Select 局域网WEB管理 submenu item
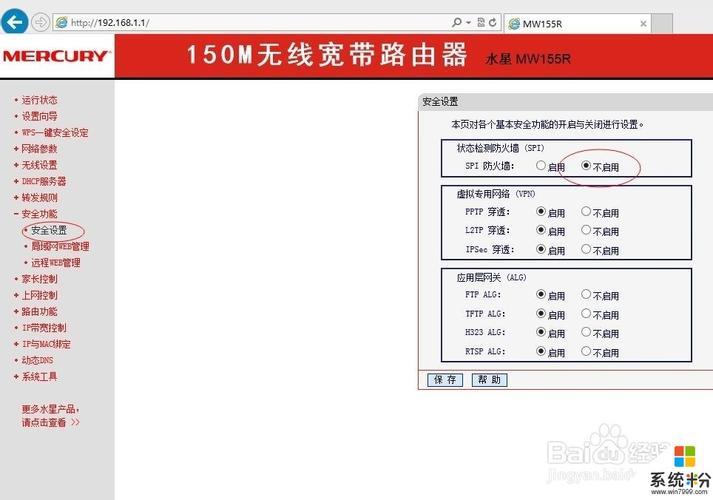This screenshot has width=713, height=500. click(60, 246)
